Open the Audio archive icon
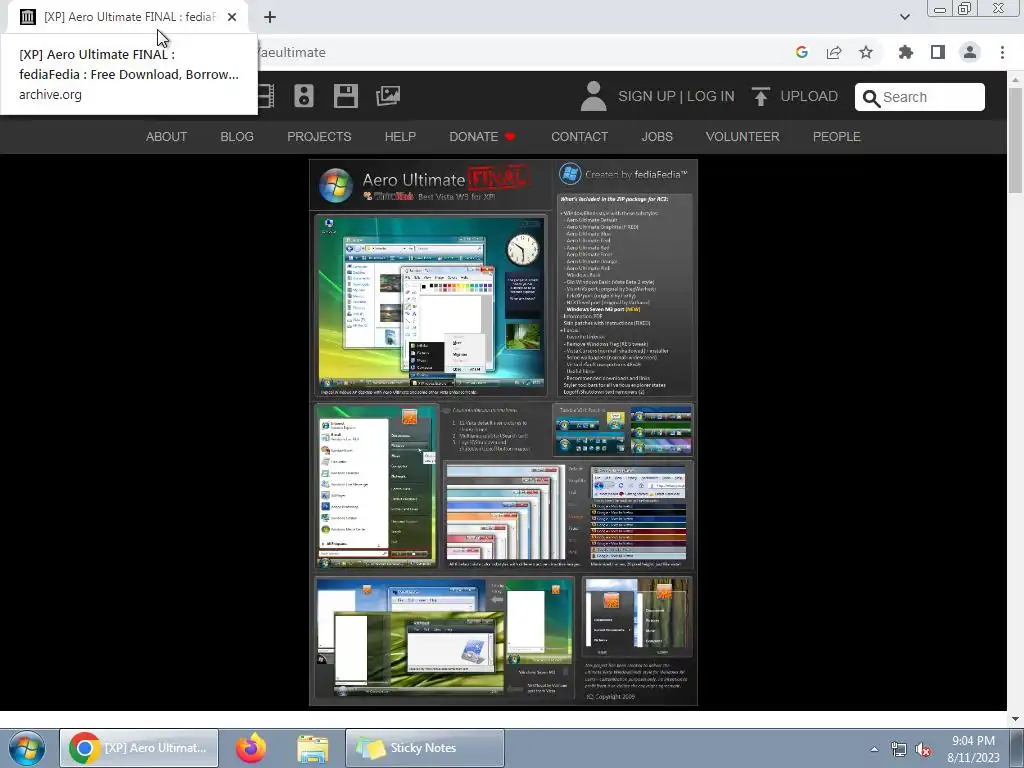Viewport: 1024px width, 768px height. [304, 96]
